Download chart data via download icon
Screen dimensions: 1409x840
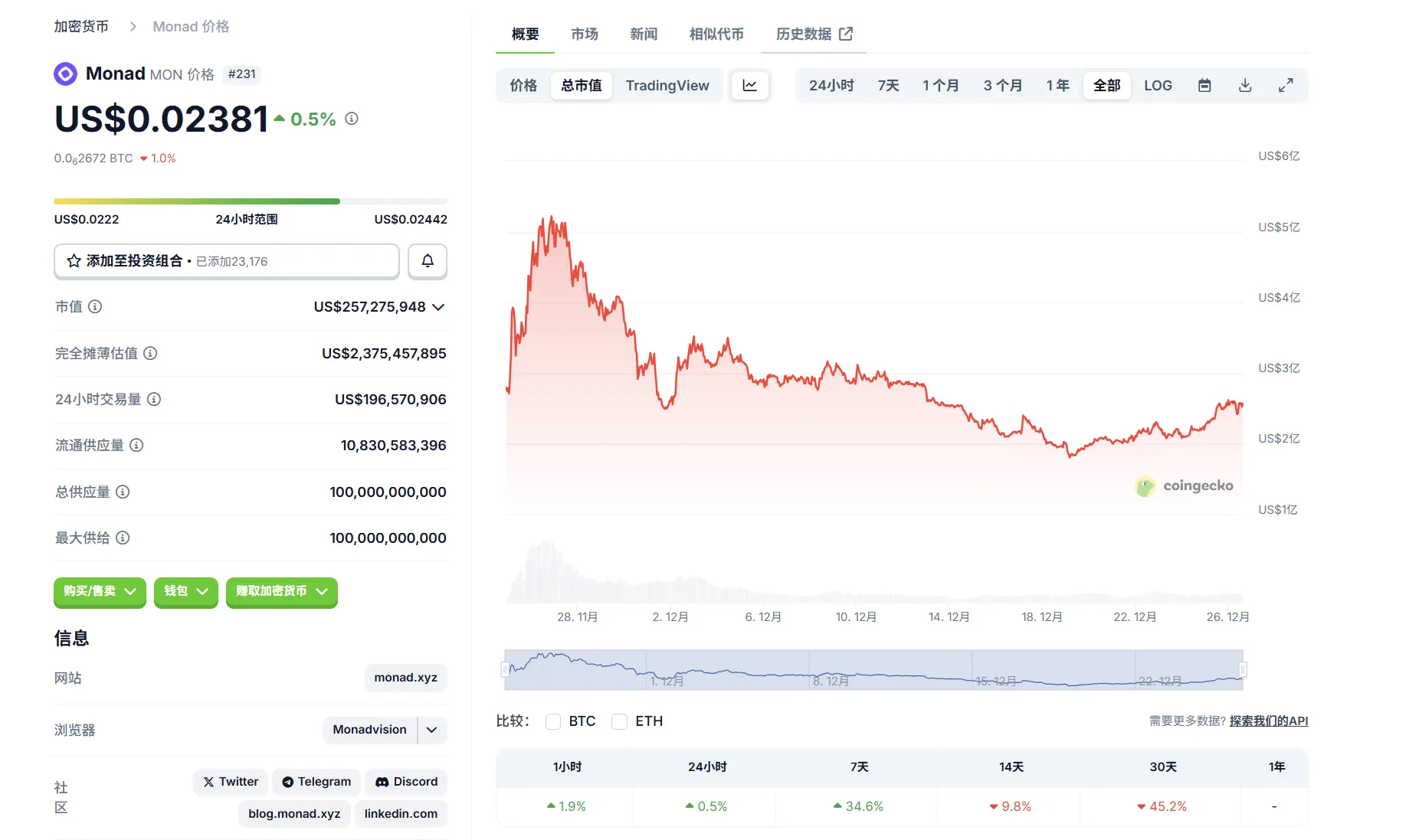1245,86
